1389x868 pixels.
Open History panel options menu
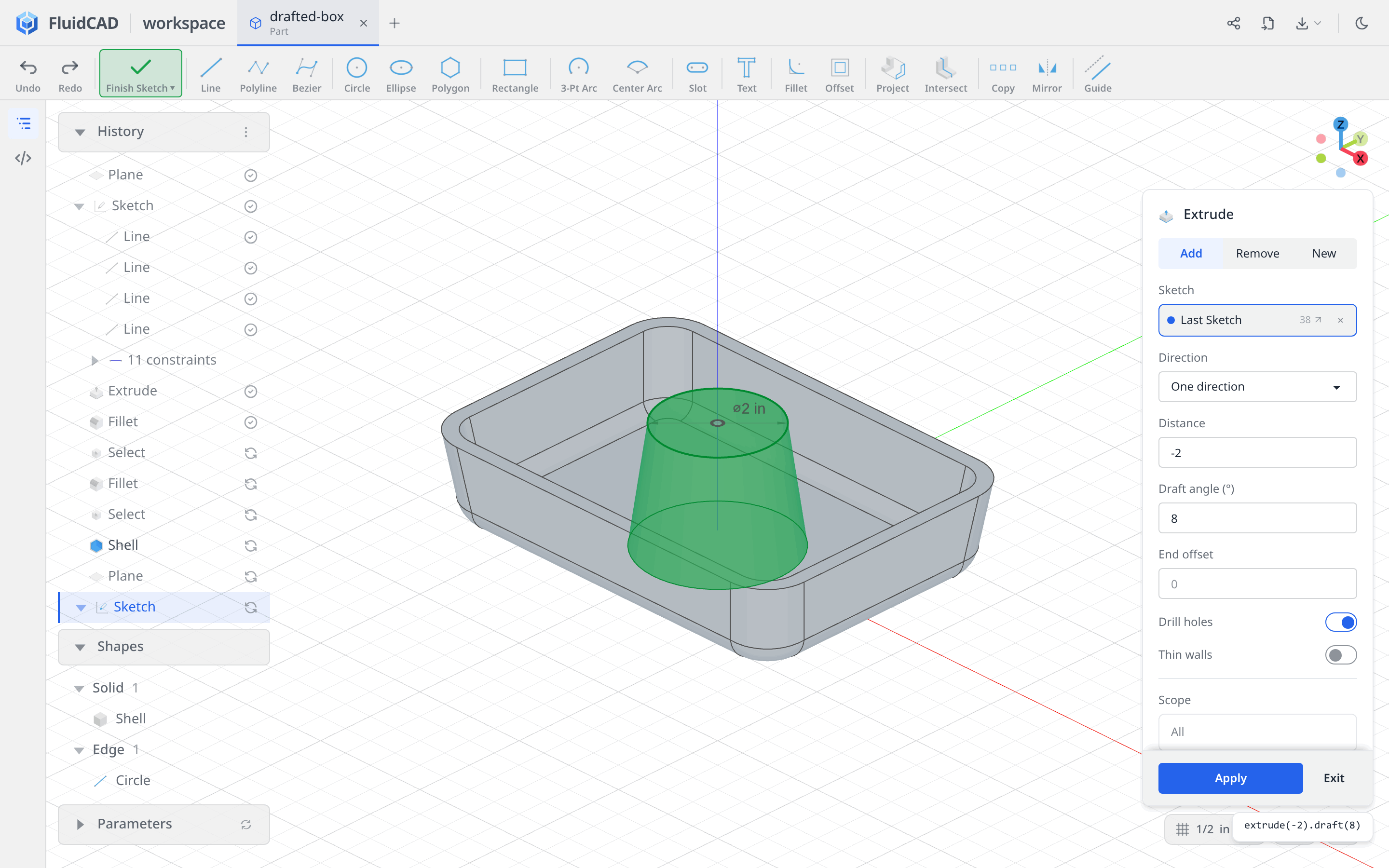245,132
